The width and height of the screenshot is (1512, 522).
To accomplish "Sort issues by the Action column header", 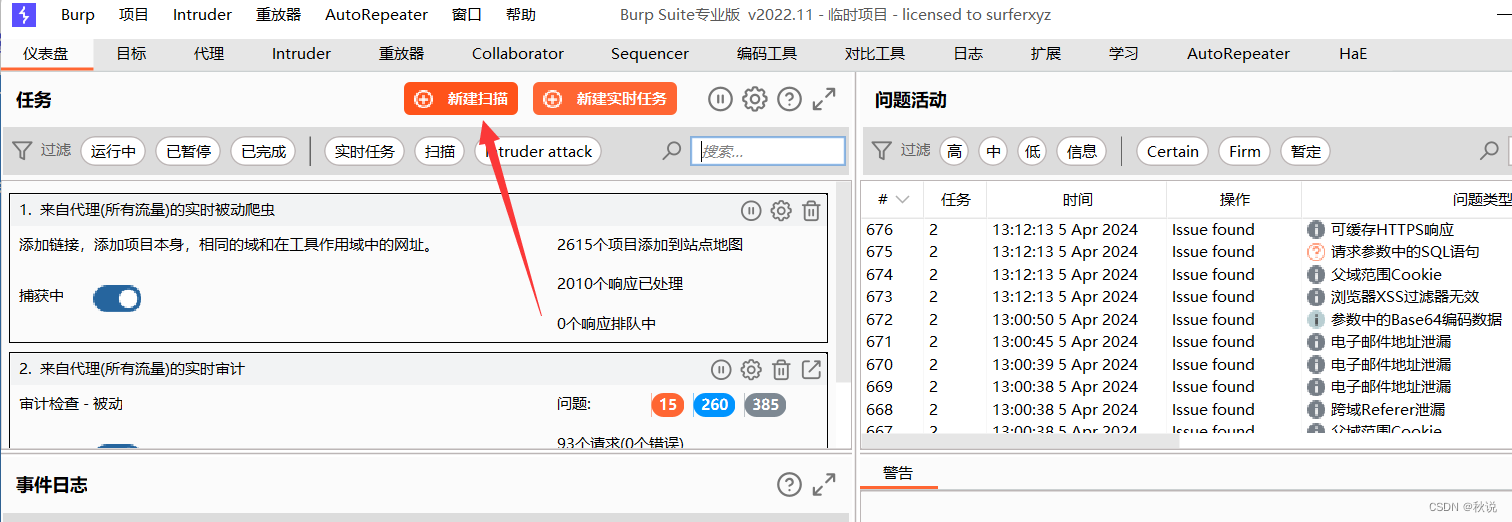I will click(x=1235, y=200).
